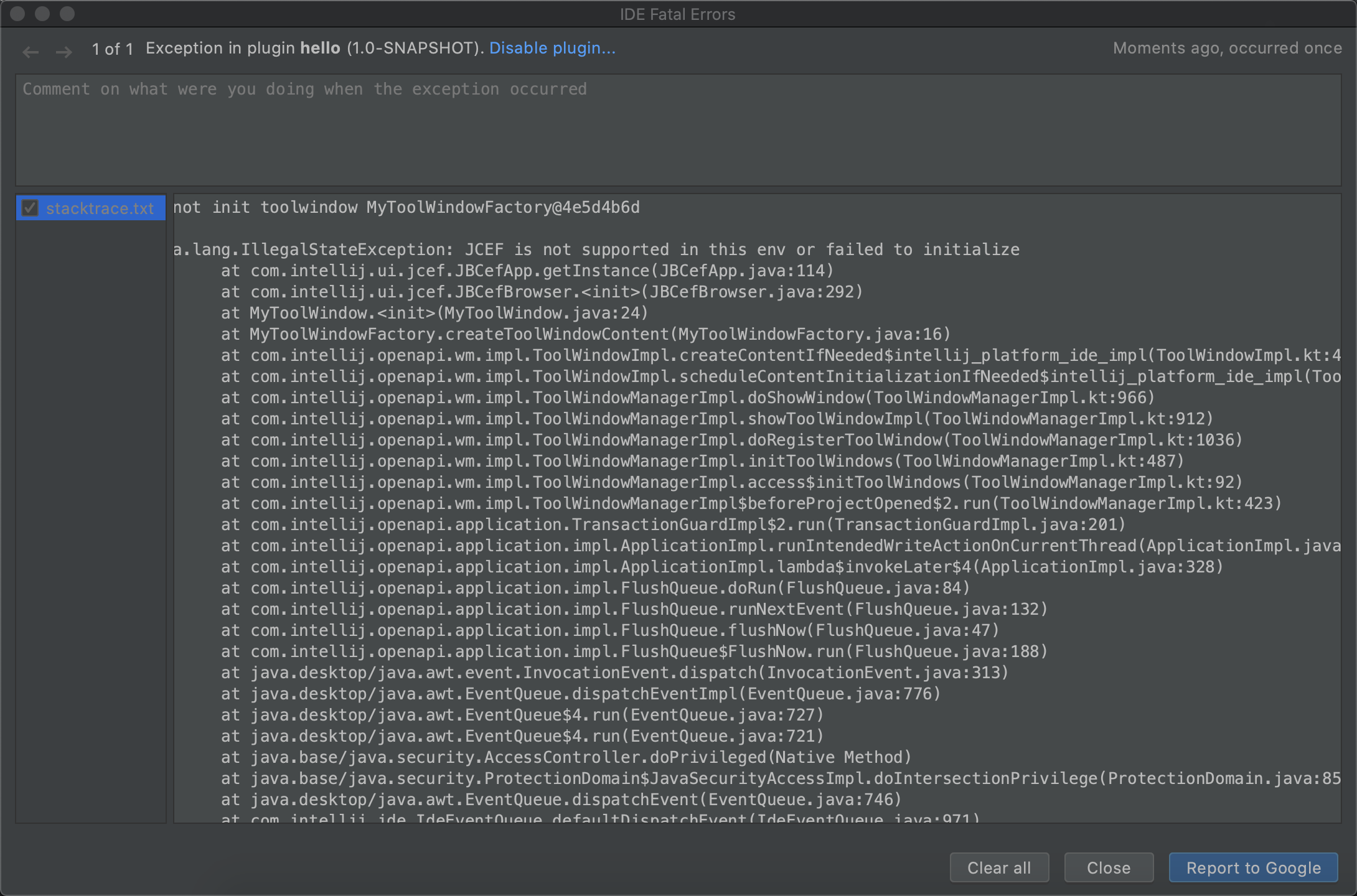The image size is (1357, 896).
Task: Click the next error forward arrow
Action: coord(63,52)
